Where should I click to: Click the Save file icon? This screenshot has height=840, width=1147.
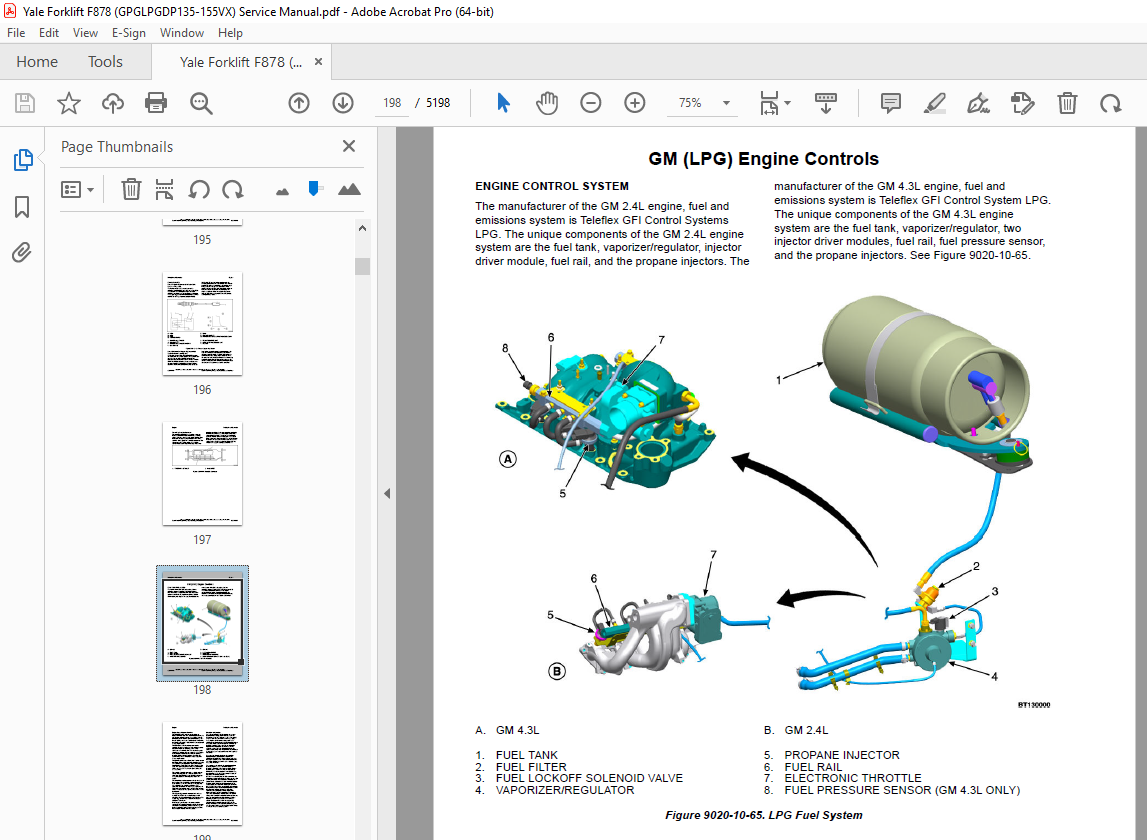25,103
